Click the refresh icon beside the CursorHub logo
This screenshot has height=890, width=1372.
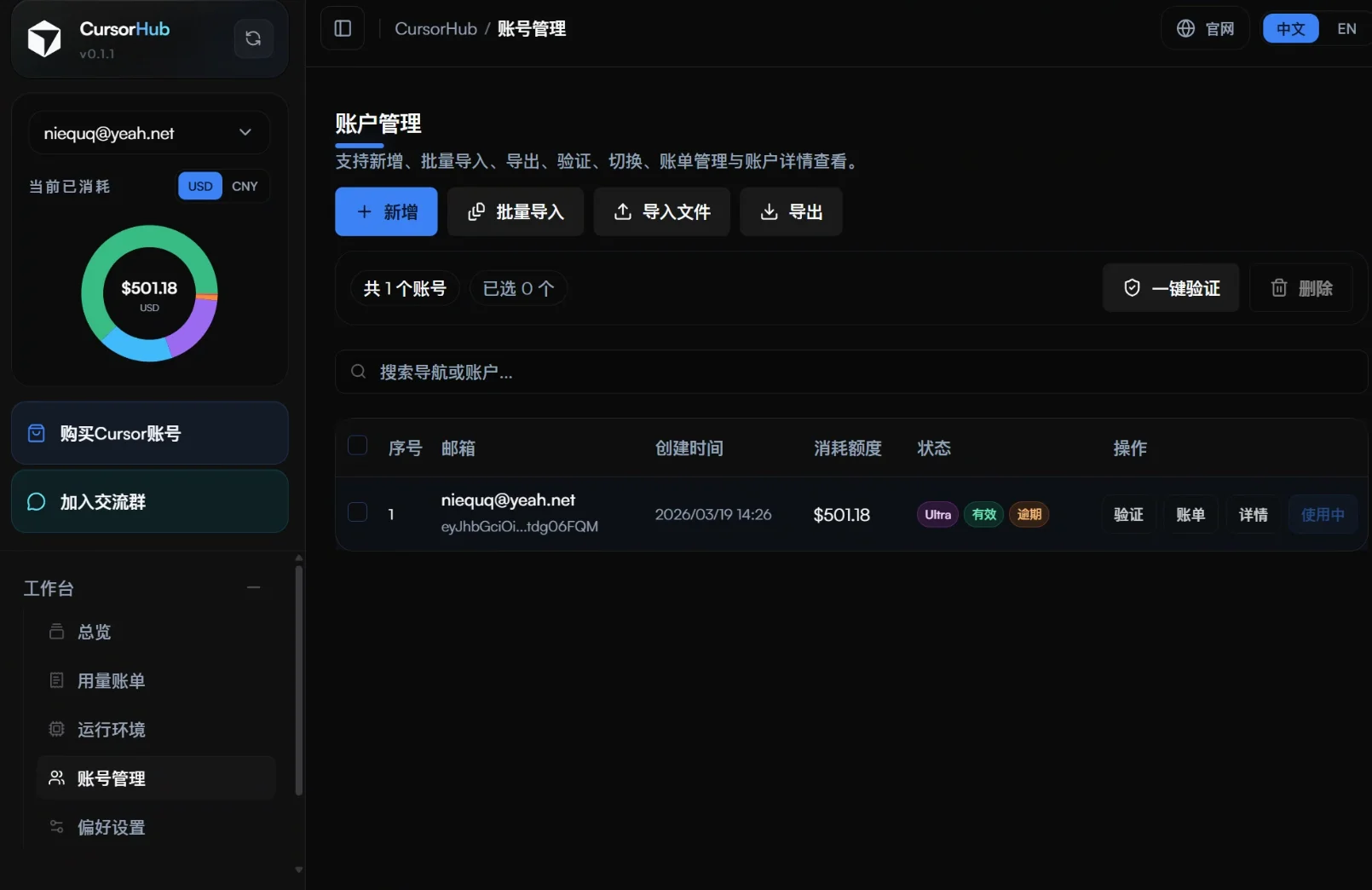click(x=253, y=38)
